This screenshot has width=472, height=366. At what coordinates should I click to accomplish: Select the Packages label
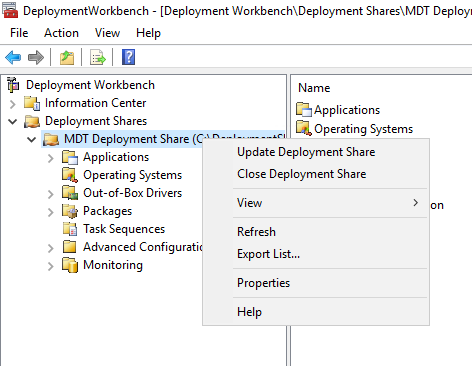click(107, 211)
